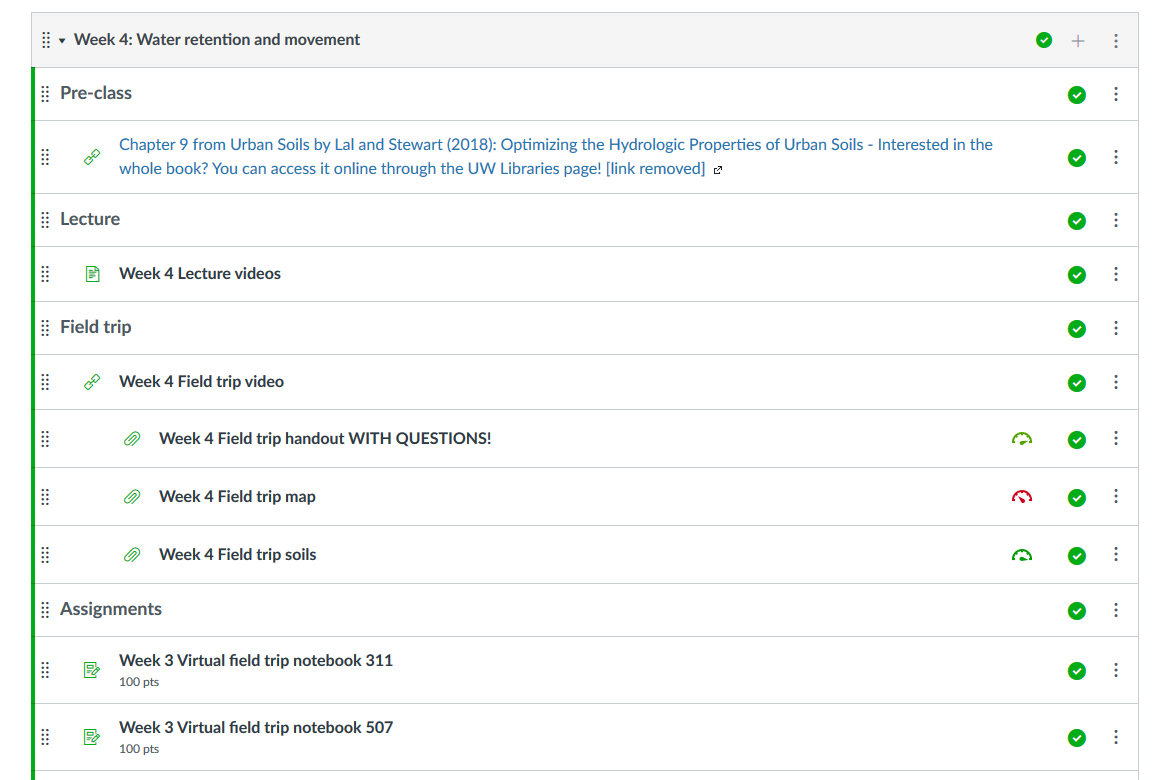1170x780 pixels.
Task: Toggle publish status of notebook 311 assignment
Action: click(x=1076, y=671)
